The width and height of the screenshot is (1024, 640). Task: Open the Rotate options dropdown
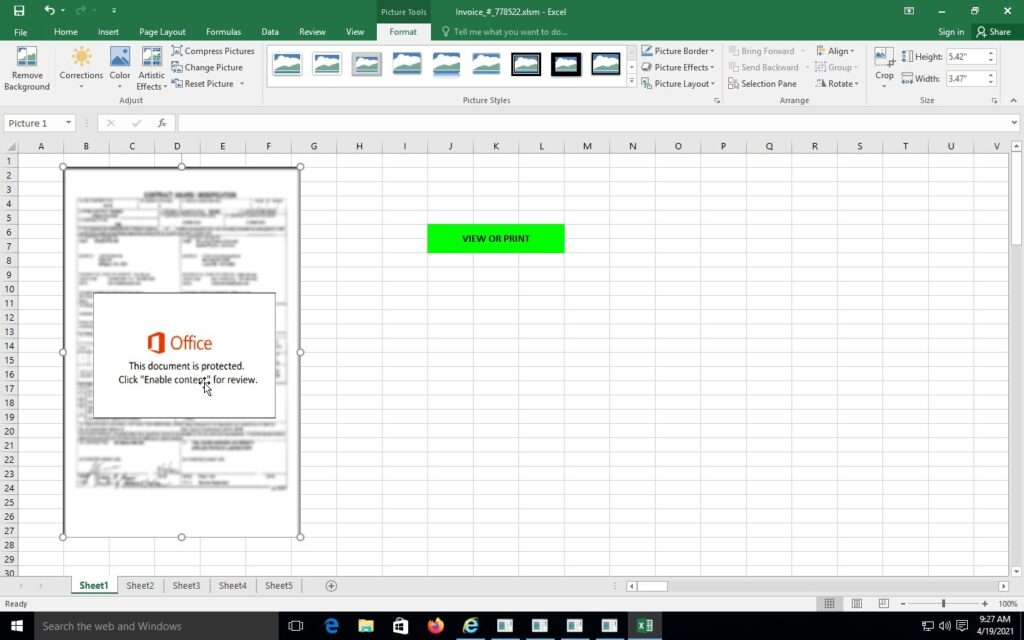click(837, 83)
